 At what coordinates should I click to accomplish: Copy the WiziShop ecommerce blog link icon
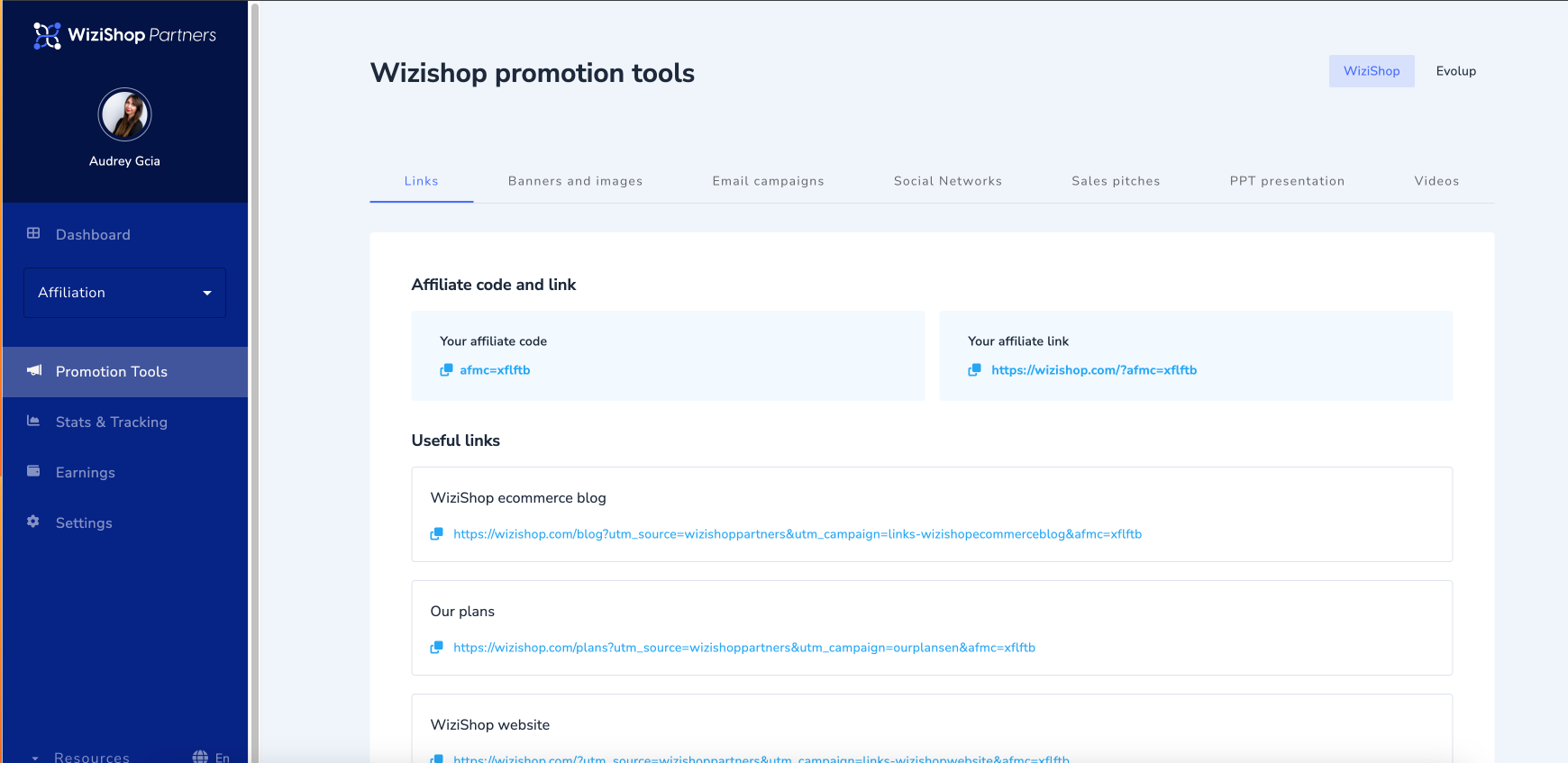436,534
